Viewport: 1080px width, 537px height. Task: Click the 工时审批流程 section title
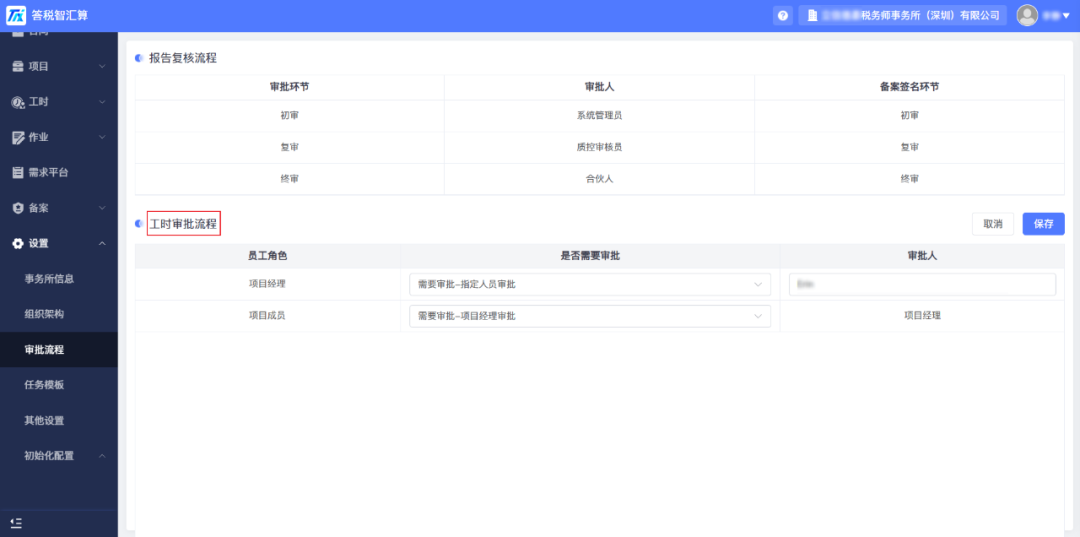pos(183,224)
